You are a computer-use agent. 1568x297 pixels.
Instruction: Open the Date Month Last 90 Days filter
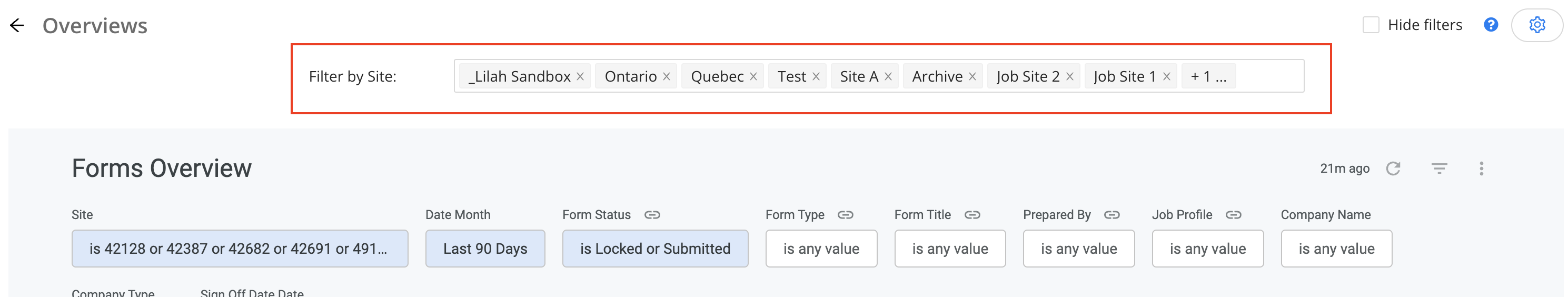click(485, 249)
